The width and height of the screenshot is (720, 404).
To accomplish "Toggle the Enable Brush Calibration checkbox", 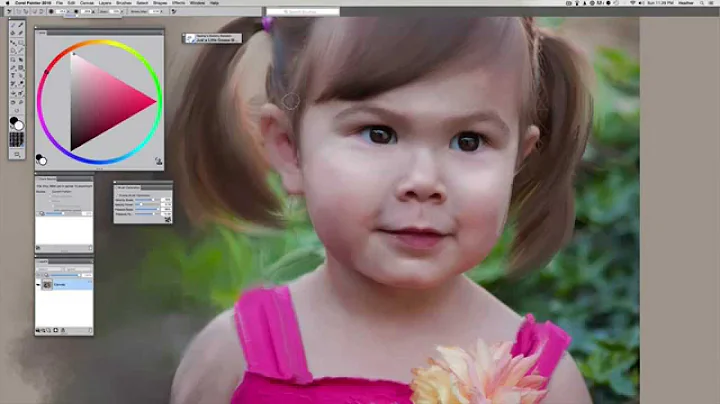I will click(x=117, y=195).
